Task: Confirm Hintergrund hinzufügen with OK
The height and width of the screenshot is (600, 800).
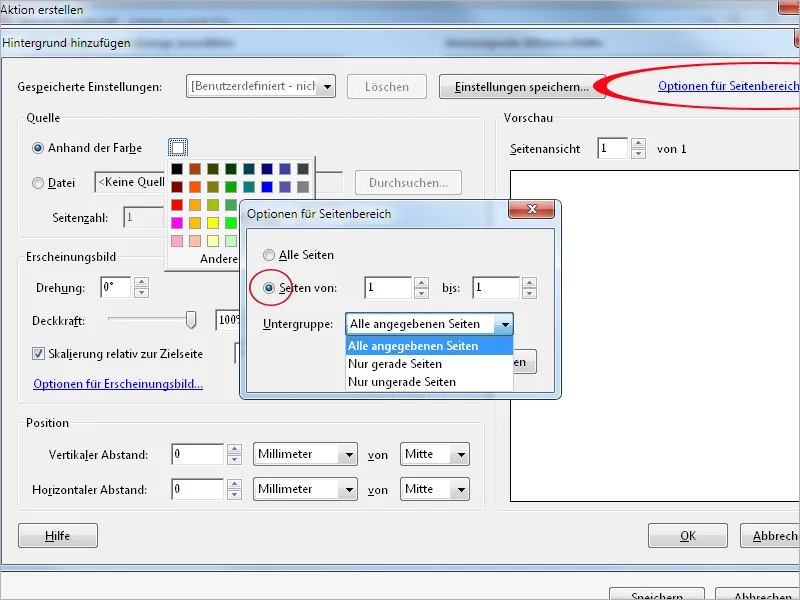Action: pyautogui.click(x=688, y=536)
